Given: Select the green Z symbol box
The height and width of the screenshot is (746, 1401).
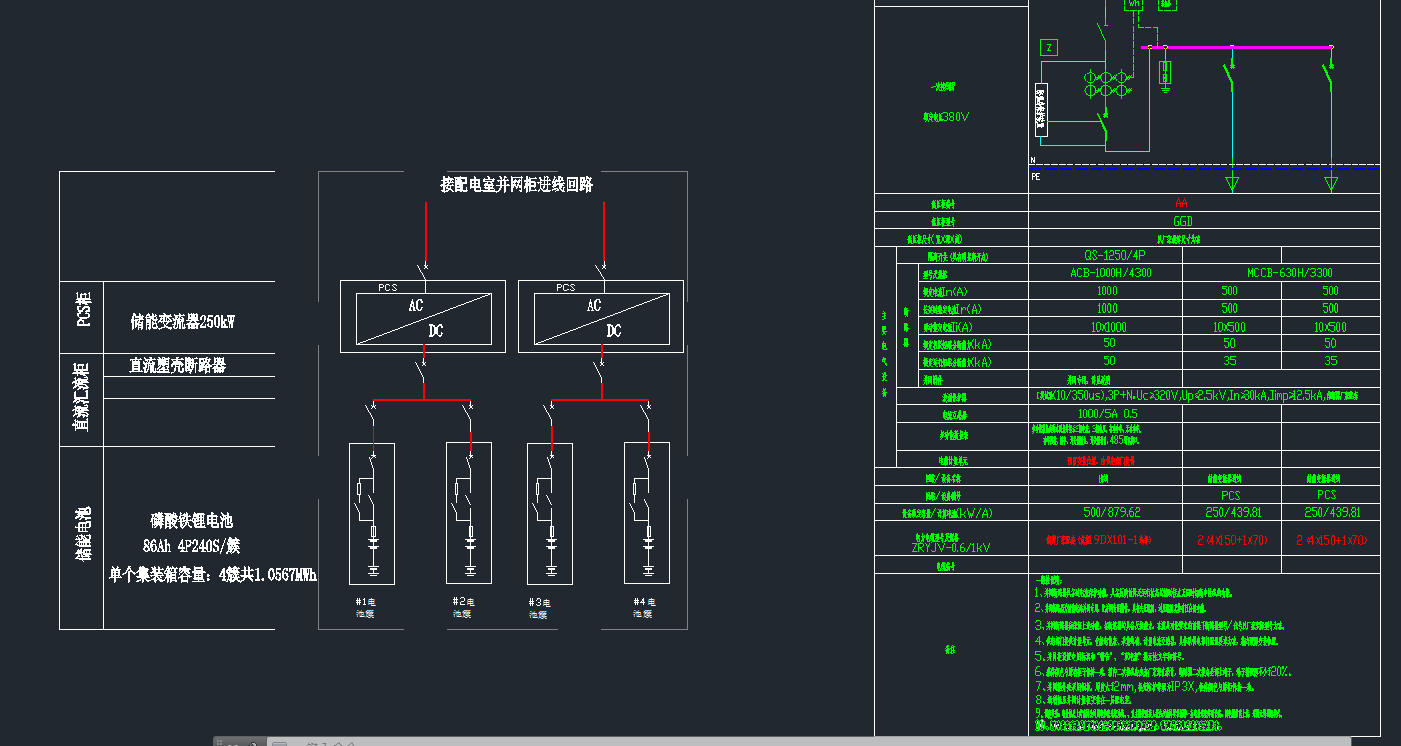Looking at the screenshot, I should [1048, 47].
